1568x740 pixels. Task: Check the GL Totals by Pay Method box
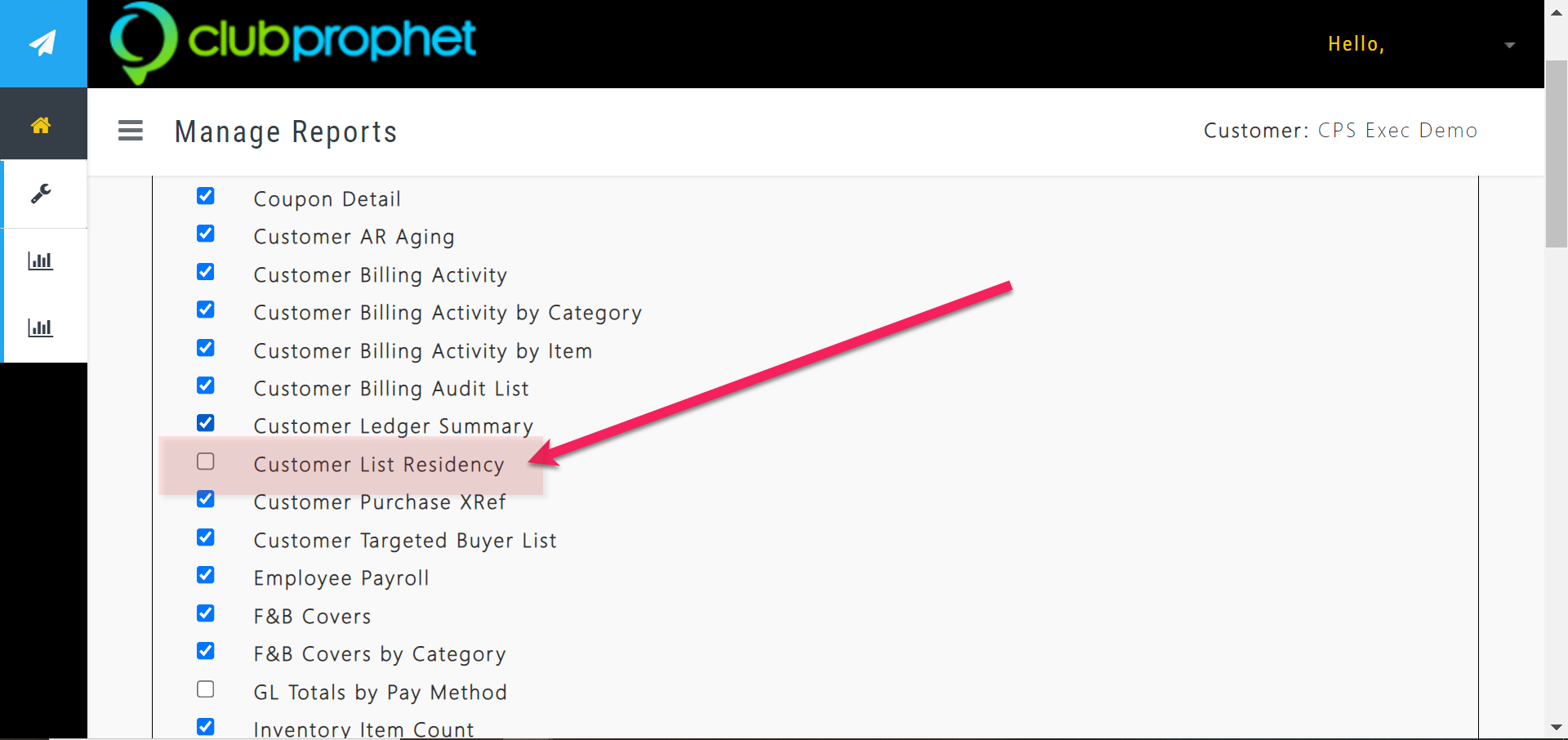coord(206,689)
